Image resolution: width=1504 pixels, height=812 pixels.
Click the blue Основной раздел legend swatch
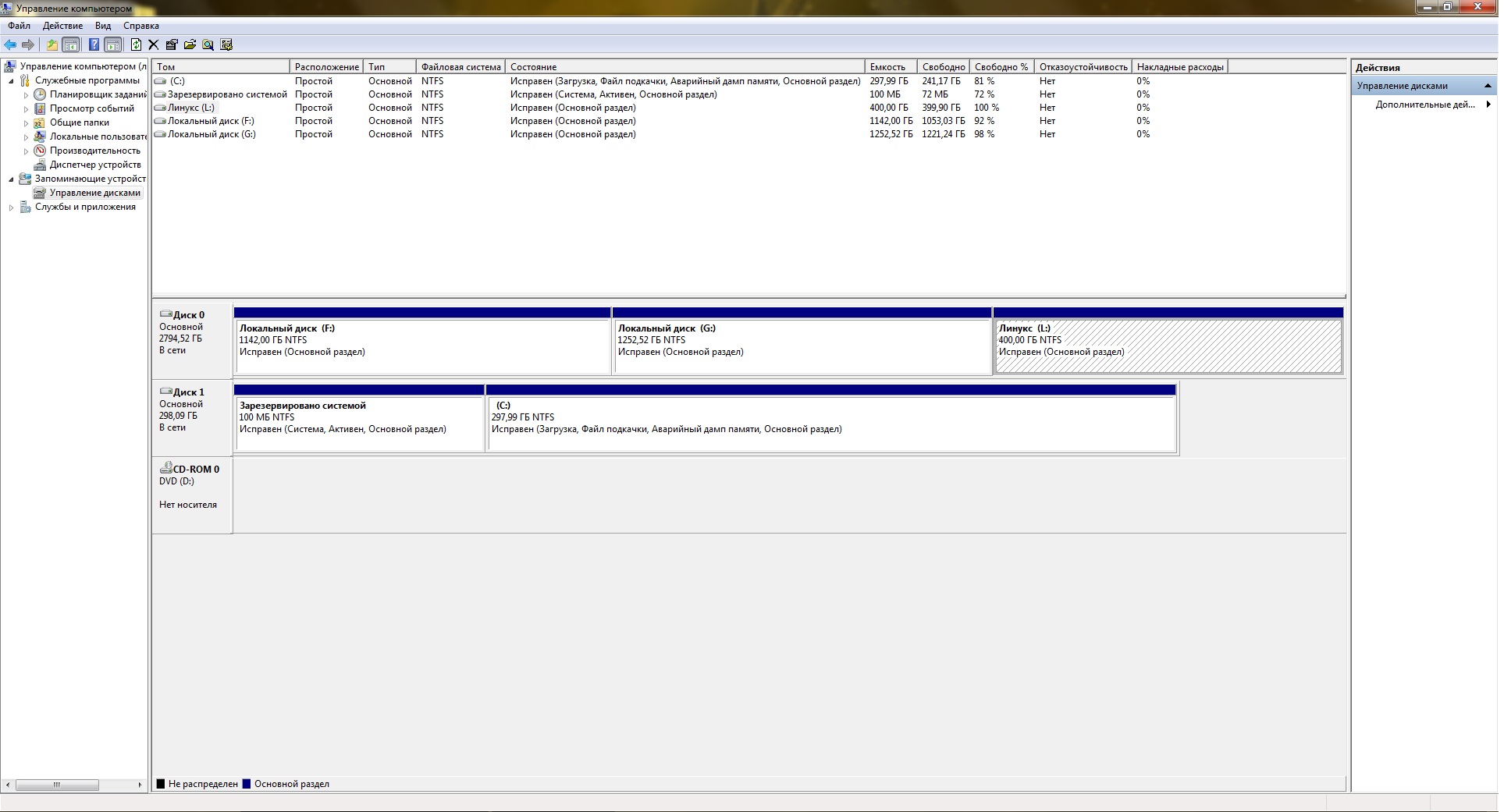click(247, 784)
